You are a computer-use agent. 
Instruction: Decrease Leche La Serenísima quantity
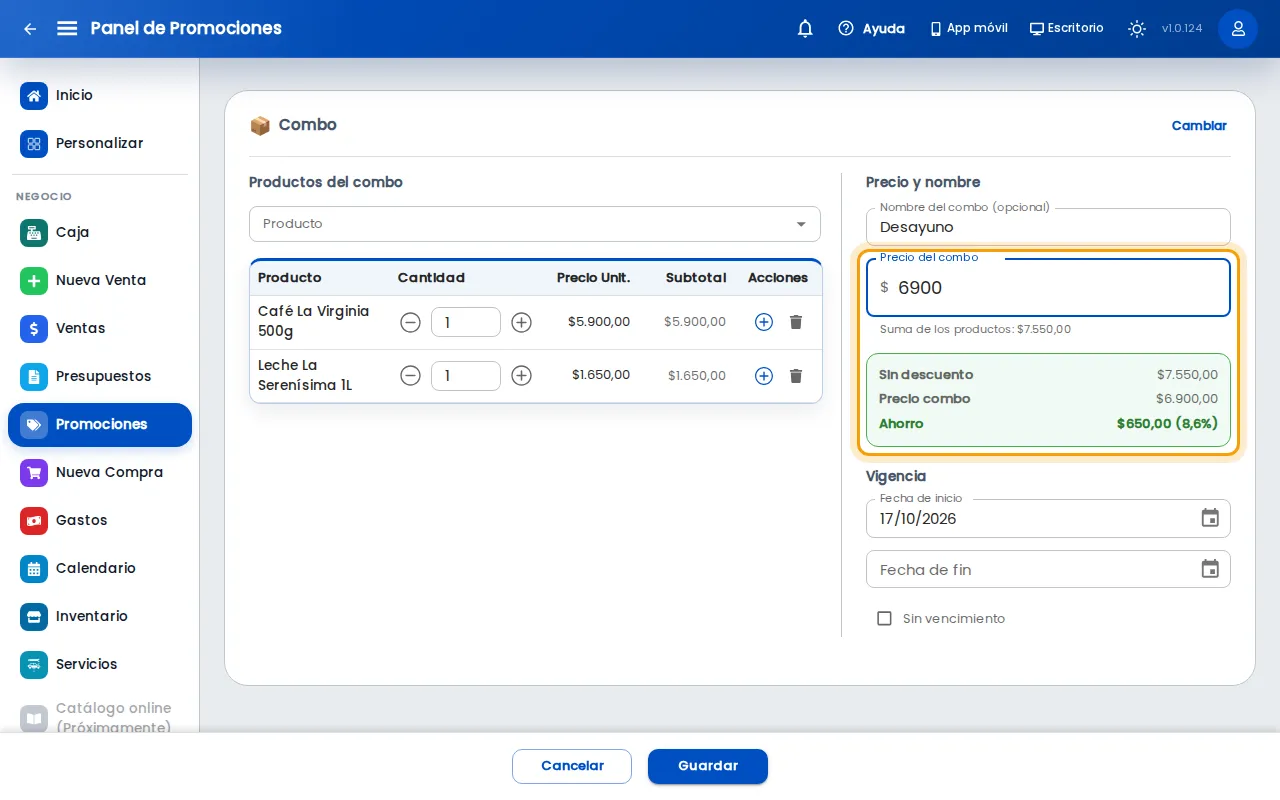(x=410, y=376)
